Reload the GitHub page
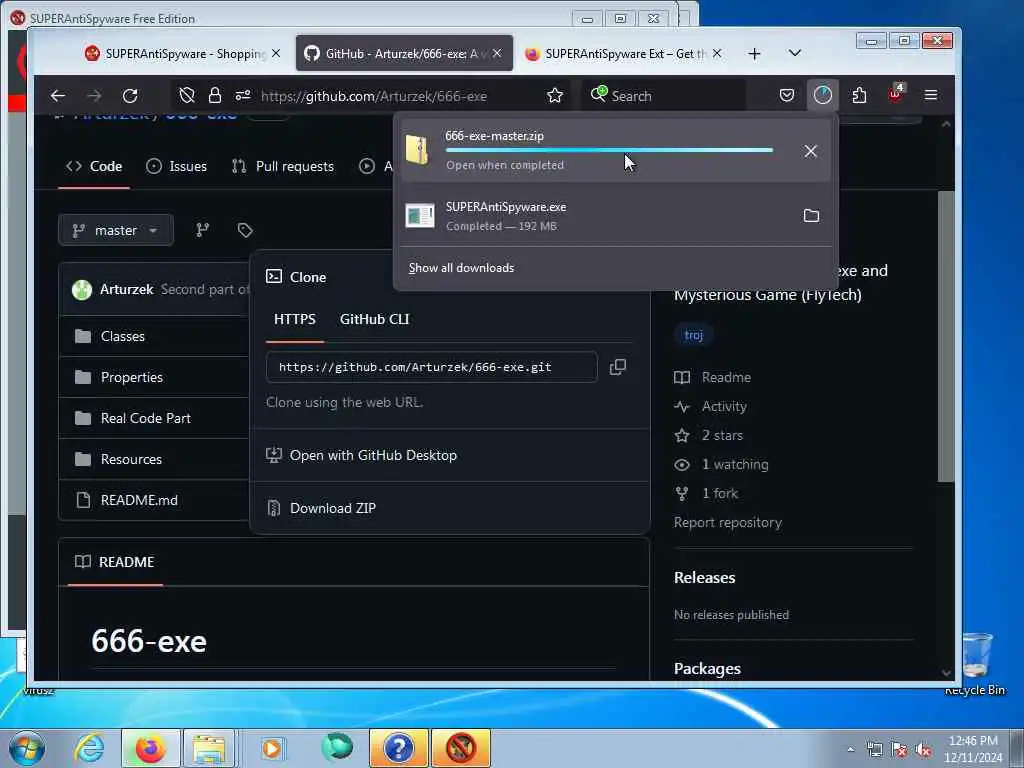Viewport: 1024px width, 768px height. point(130,96)
